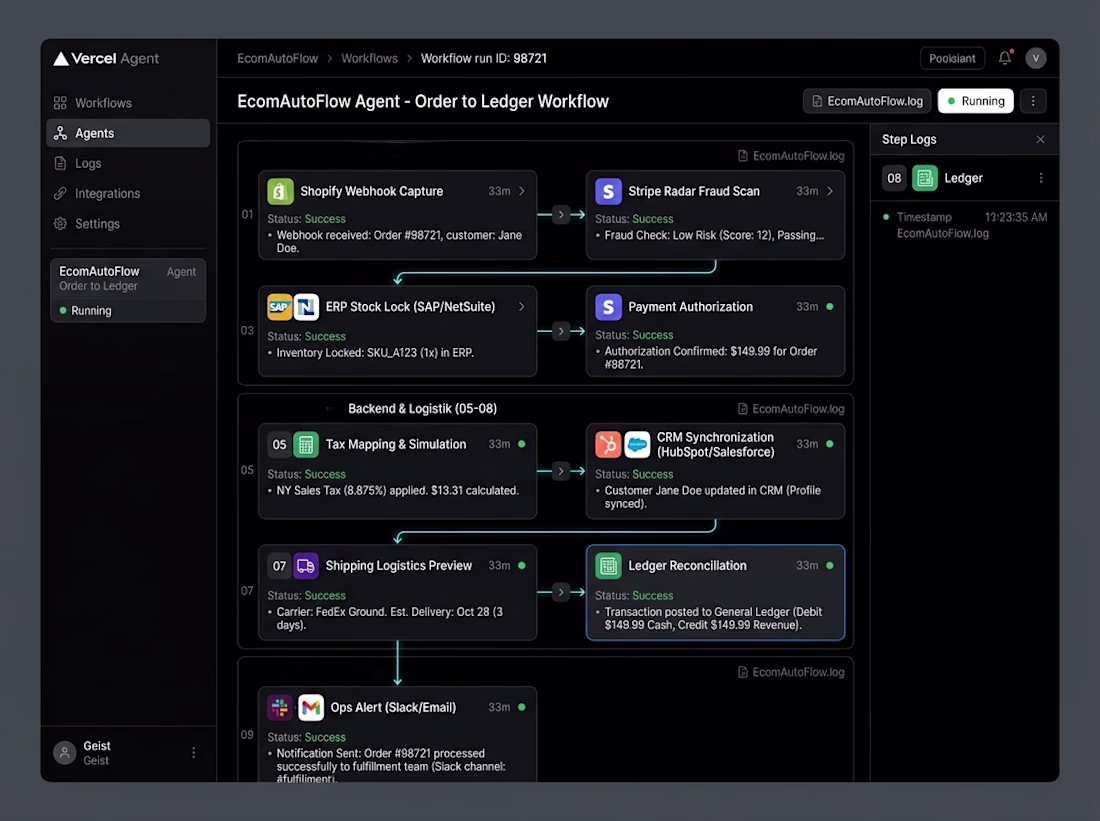Screen dimensions: 1100x821
Task: Open EcomAutoFlow.log link in Backend & Logistik group
Action: pyautogui.click(x=791, y=408)
